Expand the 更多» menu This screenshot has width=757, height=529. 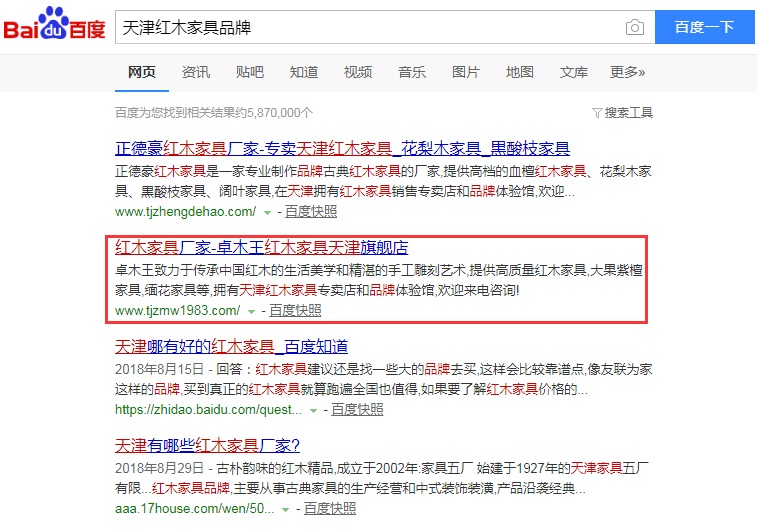click(x=628, y=72)
